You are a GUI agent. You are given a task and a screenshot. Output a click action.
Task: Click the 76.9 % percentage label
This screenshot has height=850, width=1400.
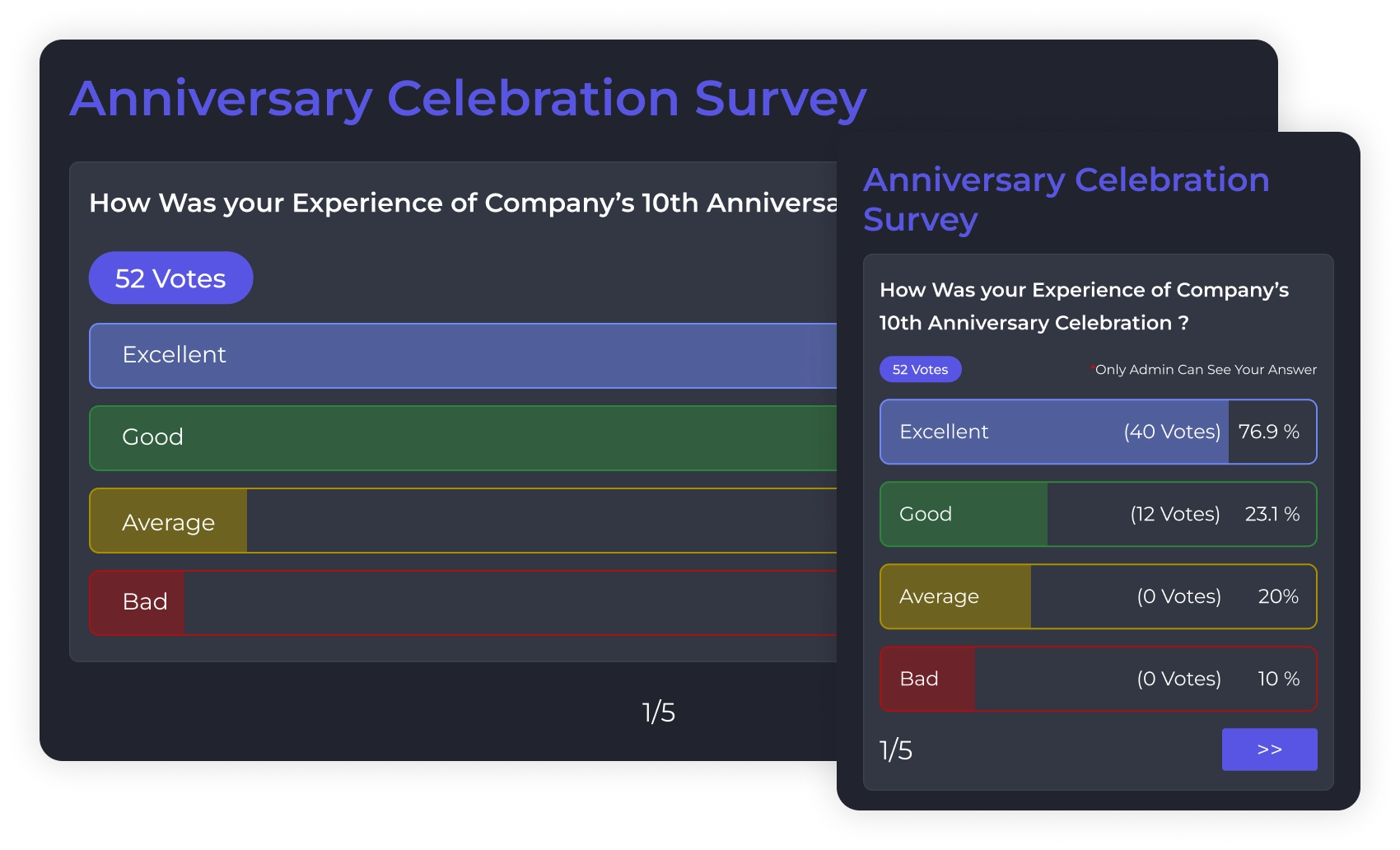pyautogui.click(x=1268, y=432)
